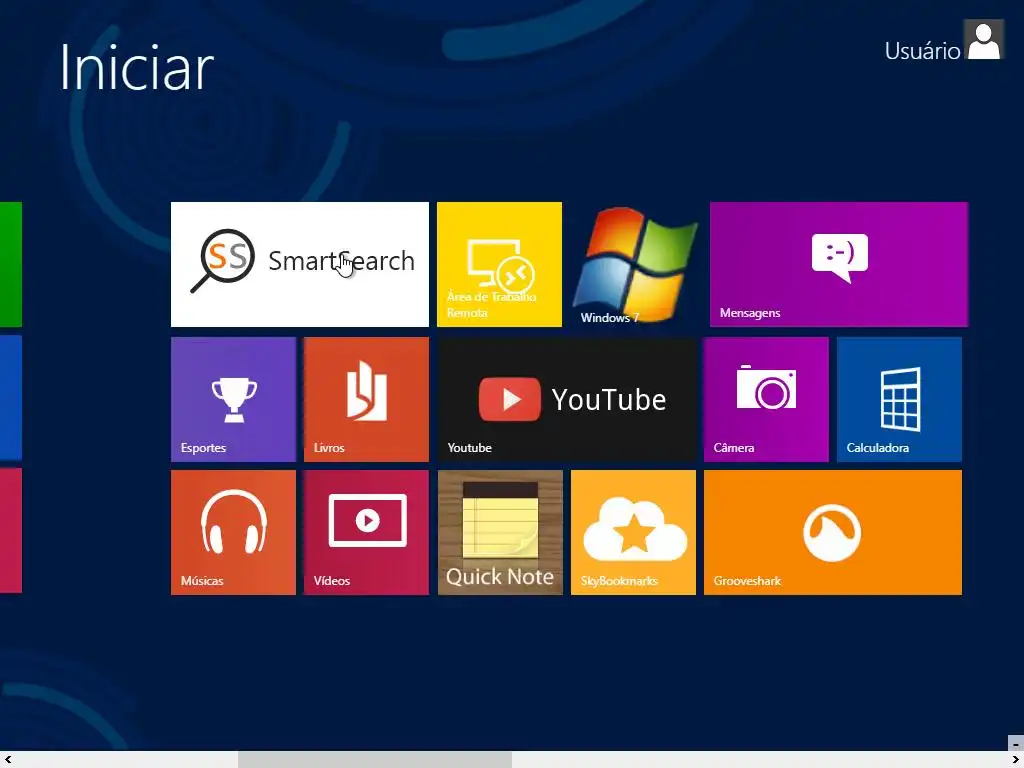This screenshot has width=1024, height=768.
Task: Click the right scroll arrow of horizontal scrollbar
Action: tap(1016, 760)
